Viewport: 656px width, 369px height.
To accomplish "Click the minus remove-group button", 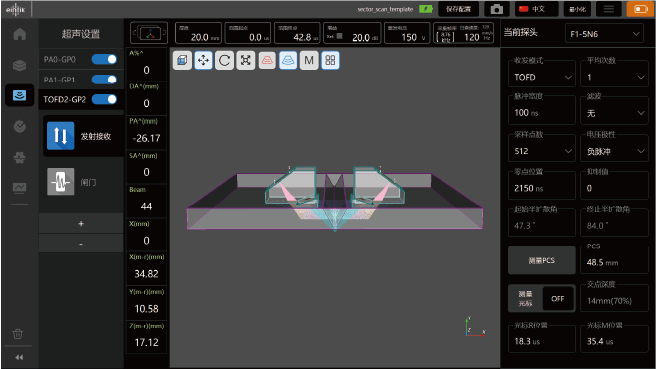I will click(x=81, y=243).
